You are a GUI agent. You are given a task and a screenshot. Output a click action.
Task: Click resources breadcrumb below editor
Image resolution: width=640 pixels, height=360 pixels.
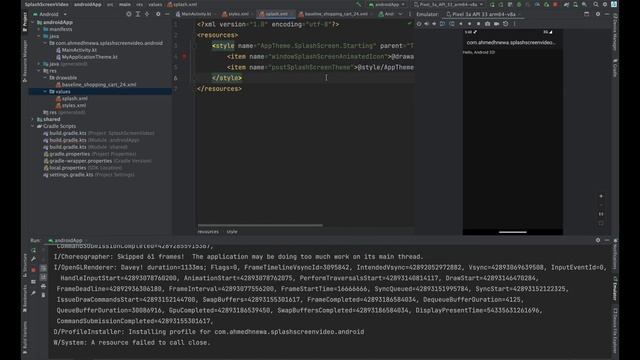(208, 231)
